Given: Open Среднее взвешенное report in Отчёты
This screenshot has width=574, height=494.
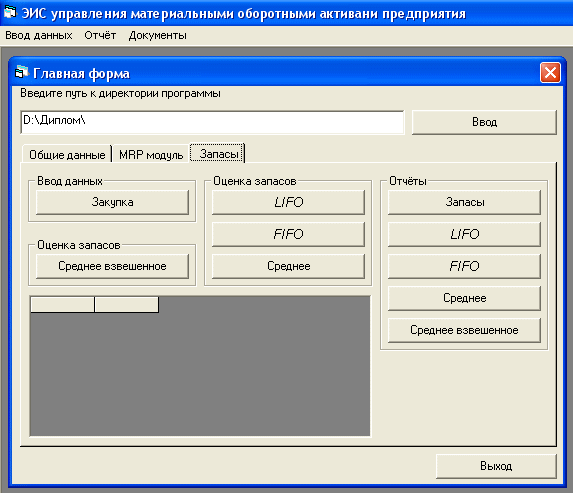Looking at the screenshot, I should click(x=465, y=330).
